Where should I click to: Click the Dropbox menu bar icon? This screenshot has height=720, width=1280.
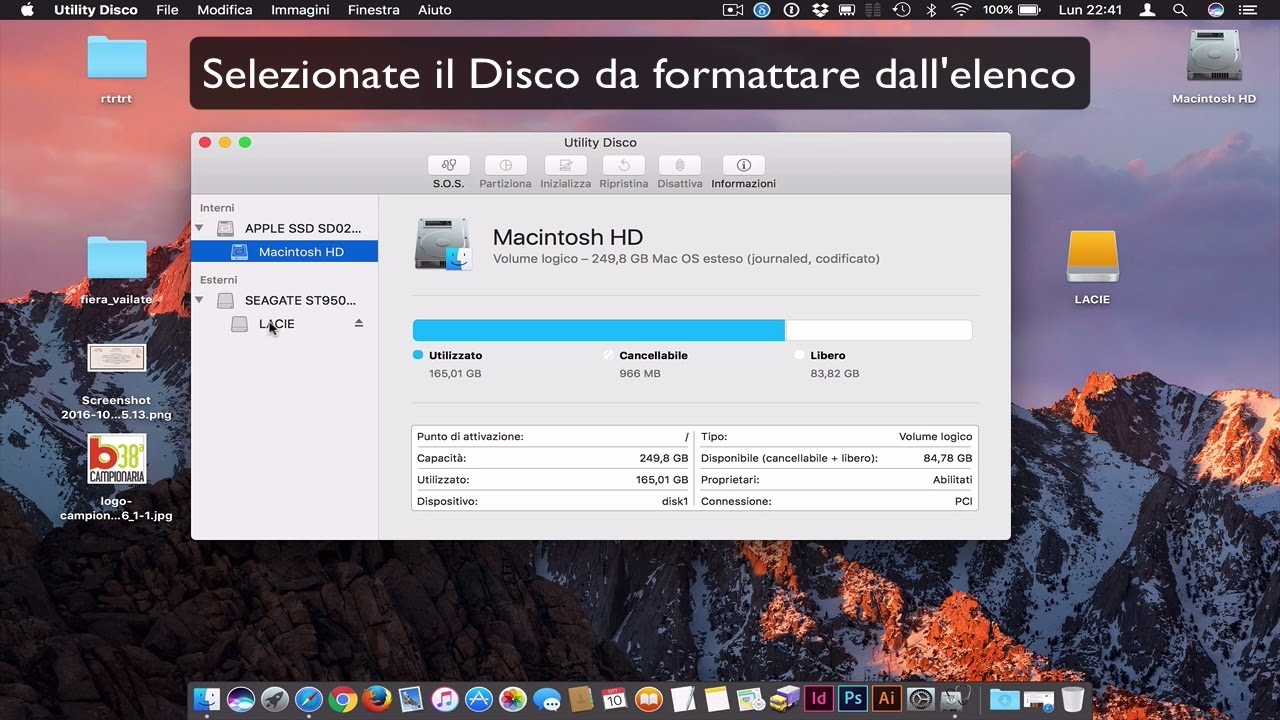(x=820, y=10)
